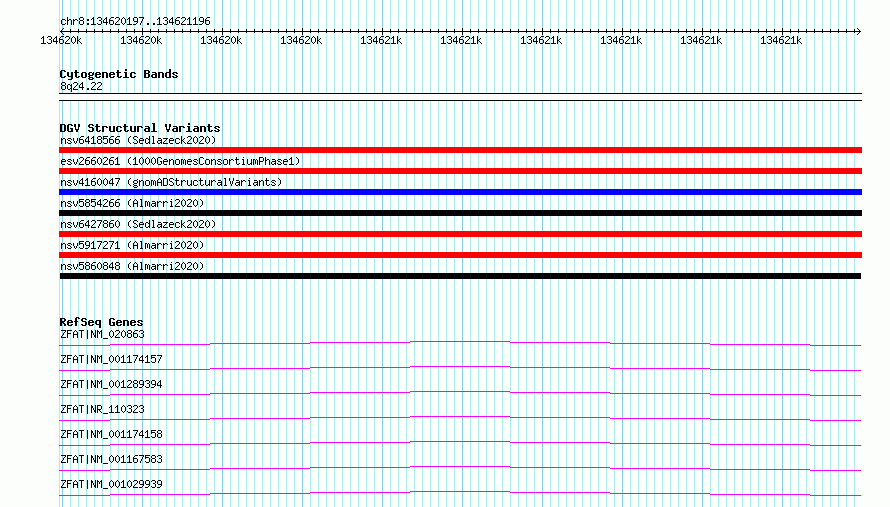Select transcript ZFAT|NM_001174158
Screen dimensions: 890x507
[111, 434]
